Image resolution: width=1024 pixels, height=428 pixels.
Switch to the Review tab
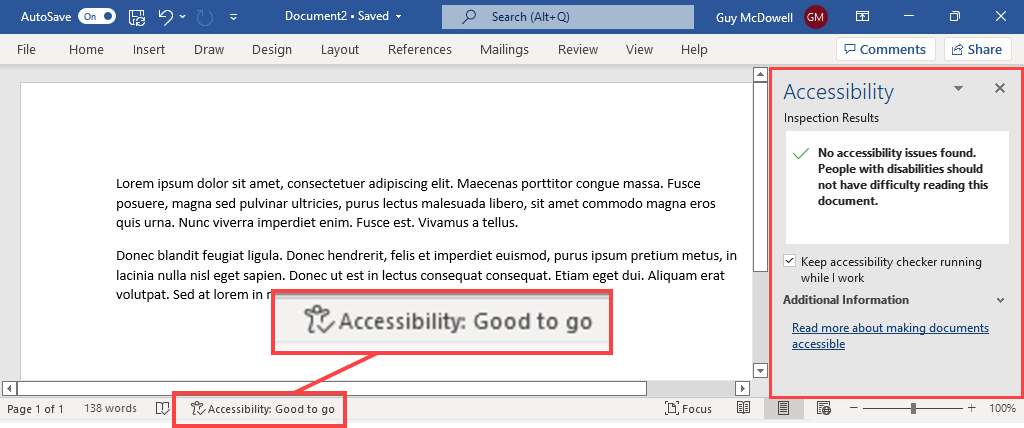pyautogui.click(x=578, y=50)
